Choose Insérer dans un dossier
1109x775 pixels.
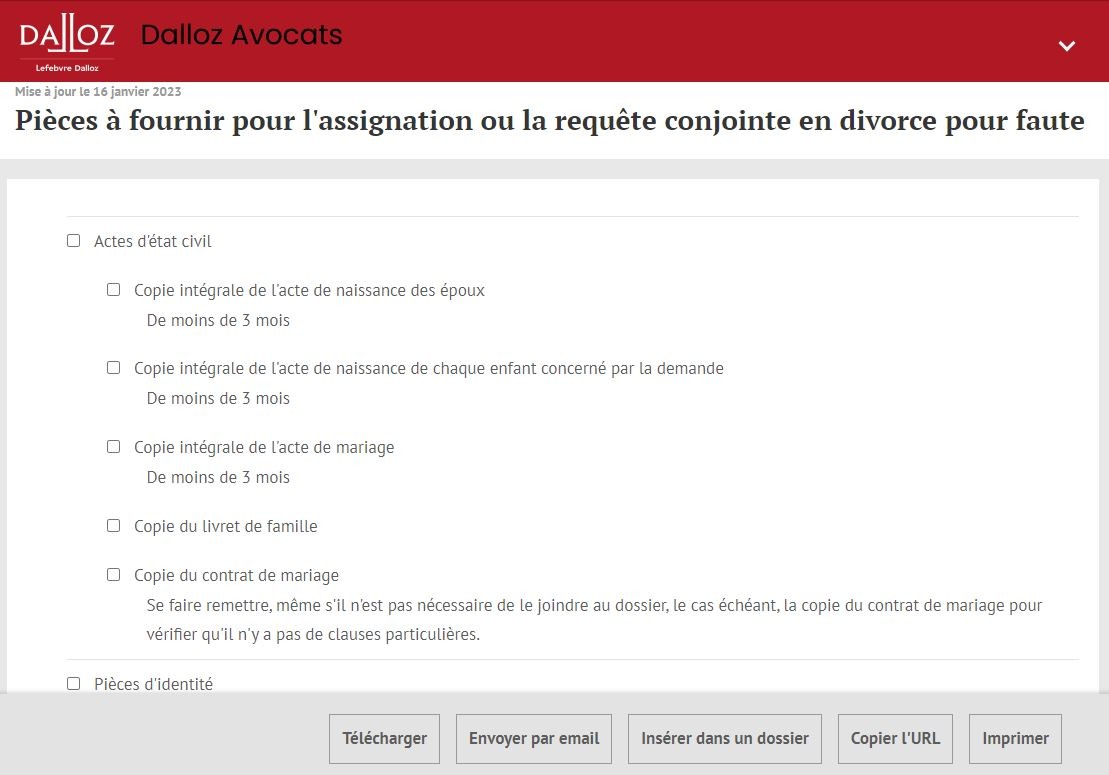(x=725, y=739)
